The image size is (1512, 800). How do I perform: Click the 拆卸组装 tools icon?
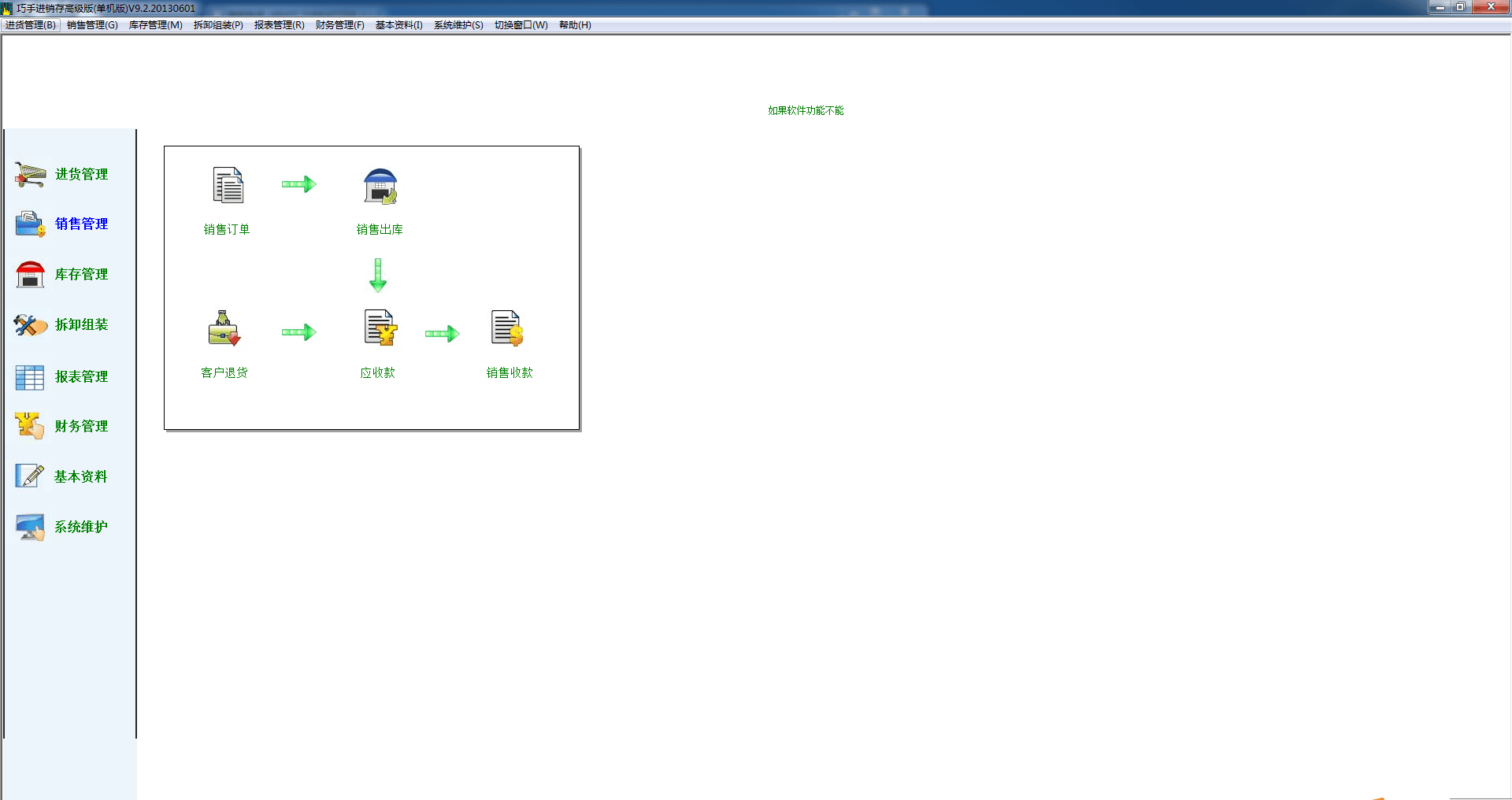point(30,325)
